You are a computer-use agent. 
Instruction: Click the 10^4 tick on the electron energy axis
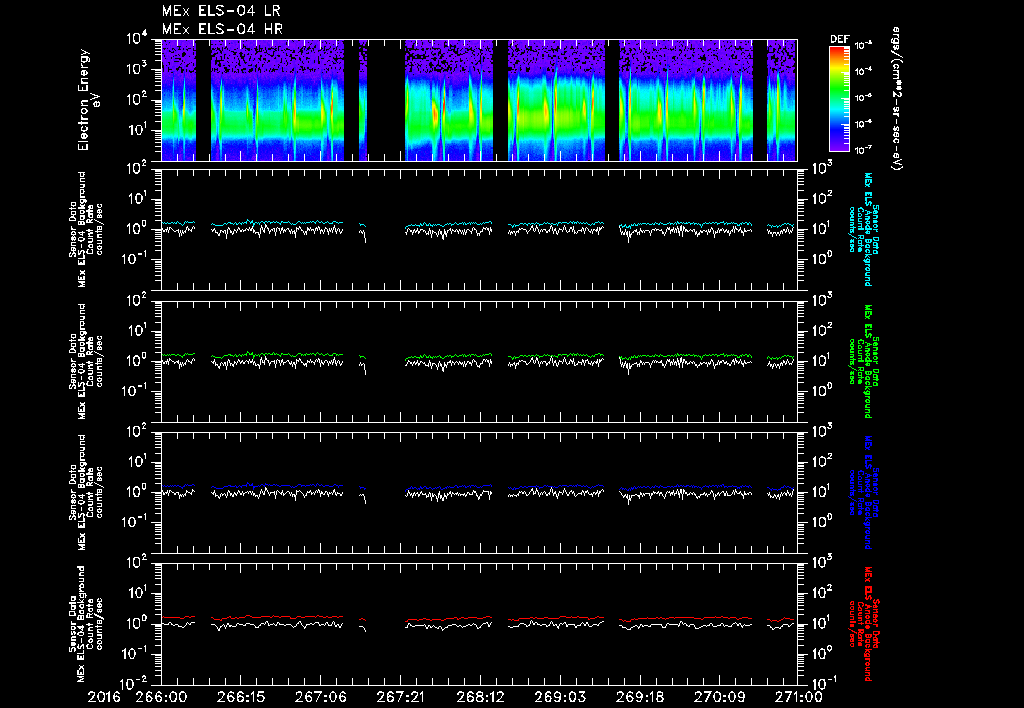138,38
